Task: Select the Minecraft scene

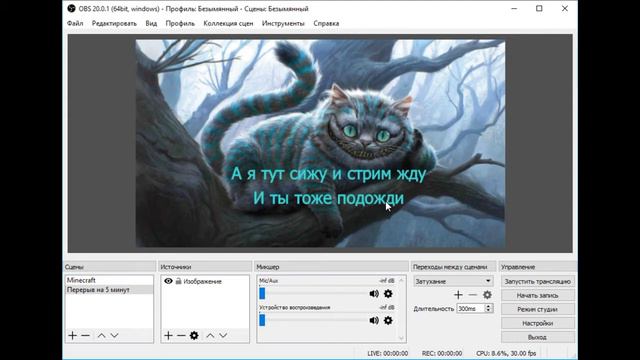Action: pos(109,280)
